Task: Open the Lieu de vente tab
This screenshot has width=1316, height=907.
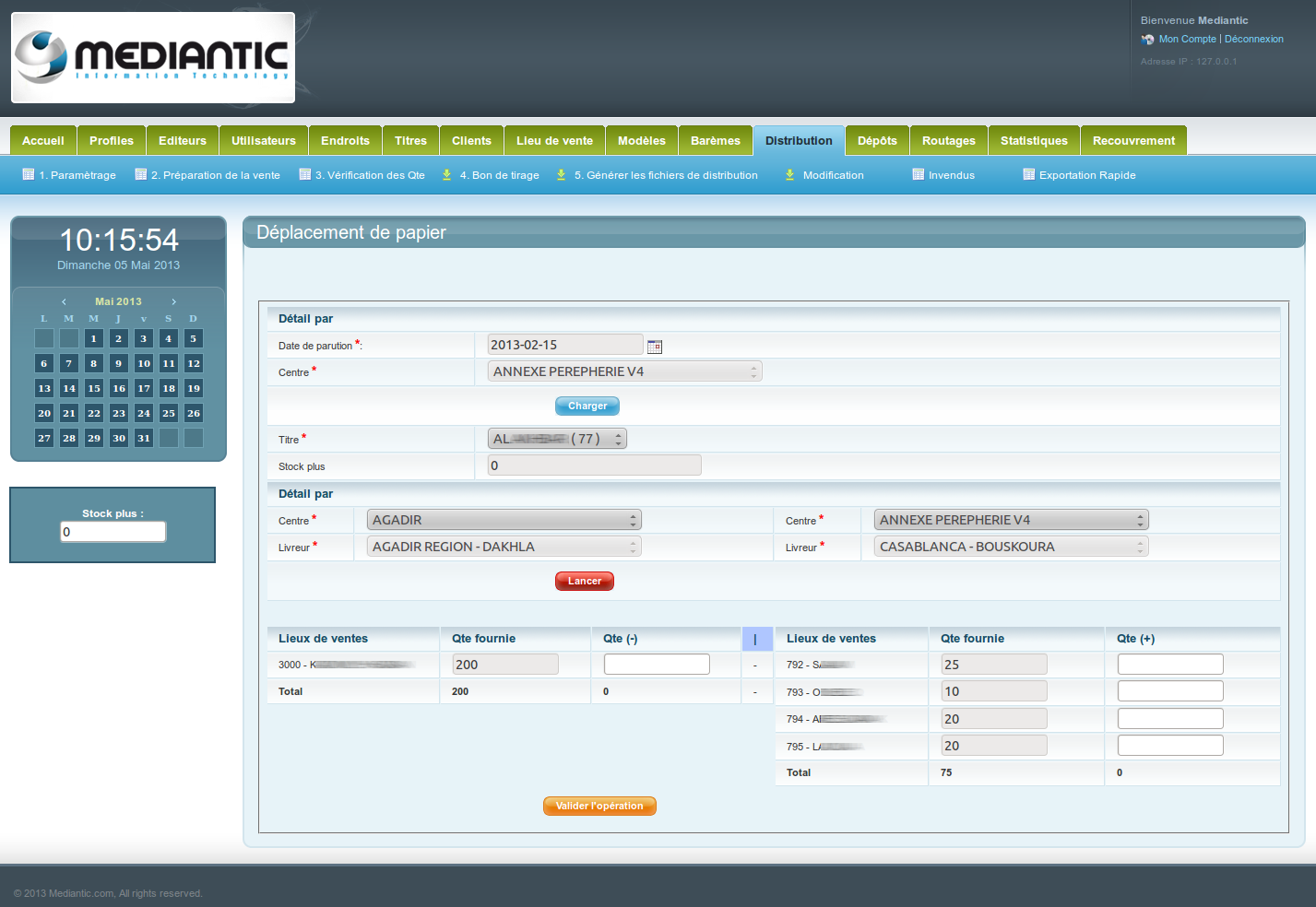Action: point(554,140)
